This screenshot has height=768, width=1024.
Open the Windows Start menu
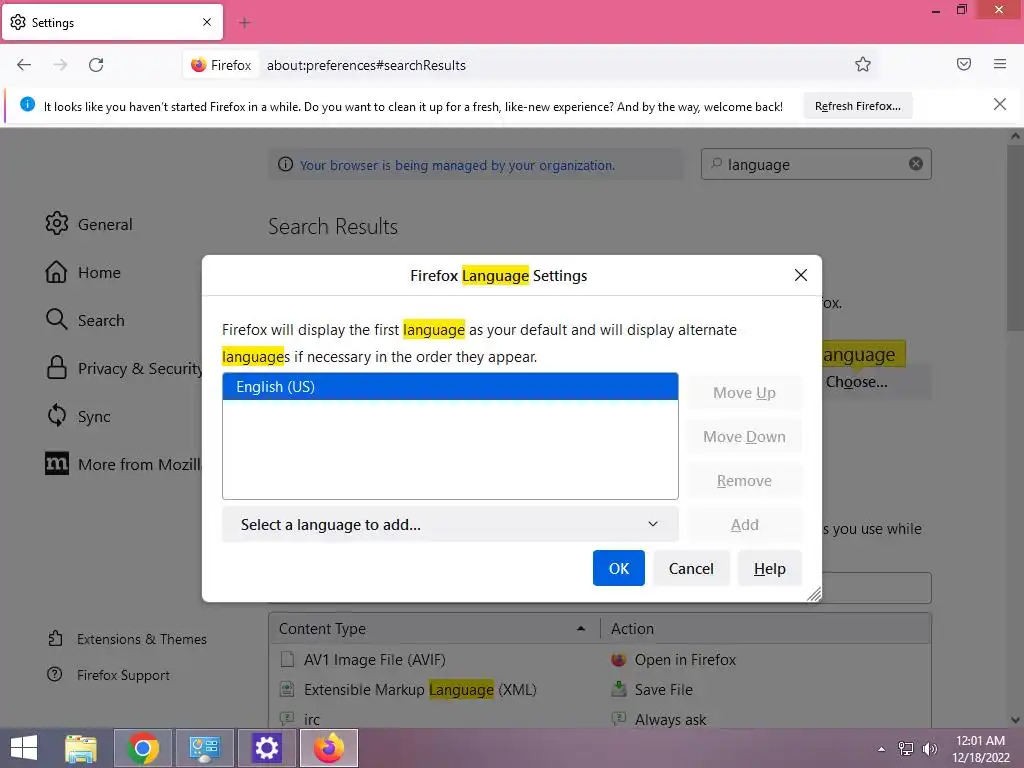tap(24, 748)
